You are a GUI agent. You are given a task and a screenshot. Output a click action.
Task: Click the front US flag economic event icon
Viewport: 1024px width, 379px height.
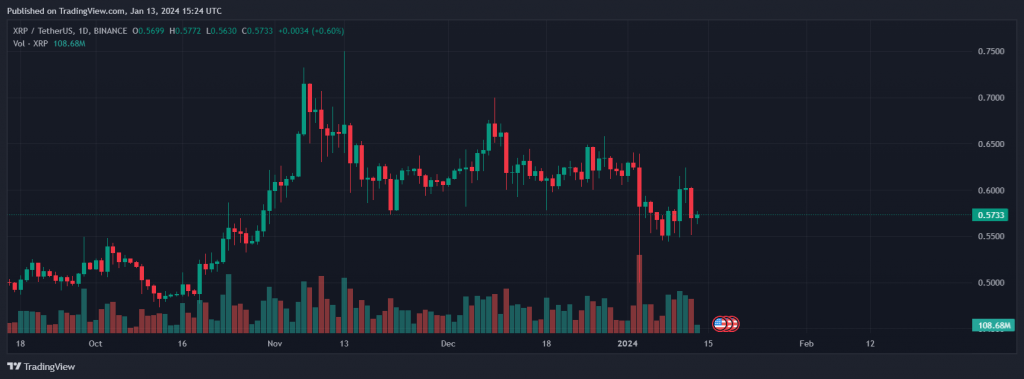pos(720,323)
